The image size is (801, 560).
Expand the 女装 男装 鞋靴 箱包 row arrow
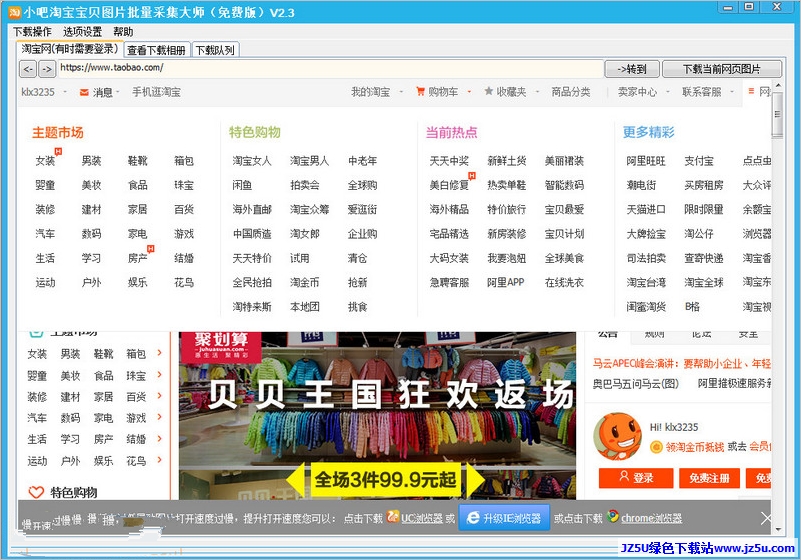pyautogui.click(x=159, y=353)
